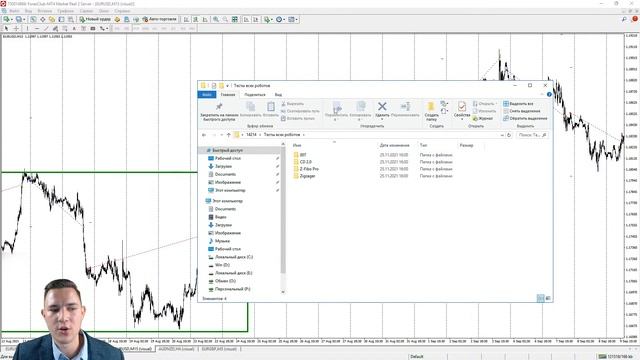Click the EURGBP,M15 chart tab

coord(219,349)
